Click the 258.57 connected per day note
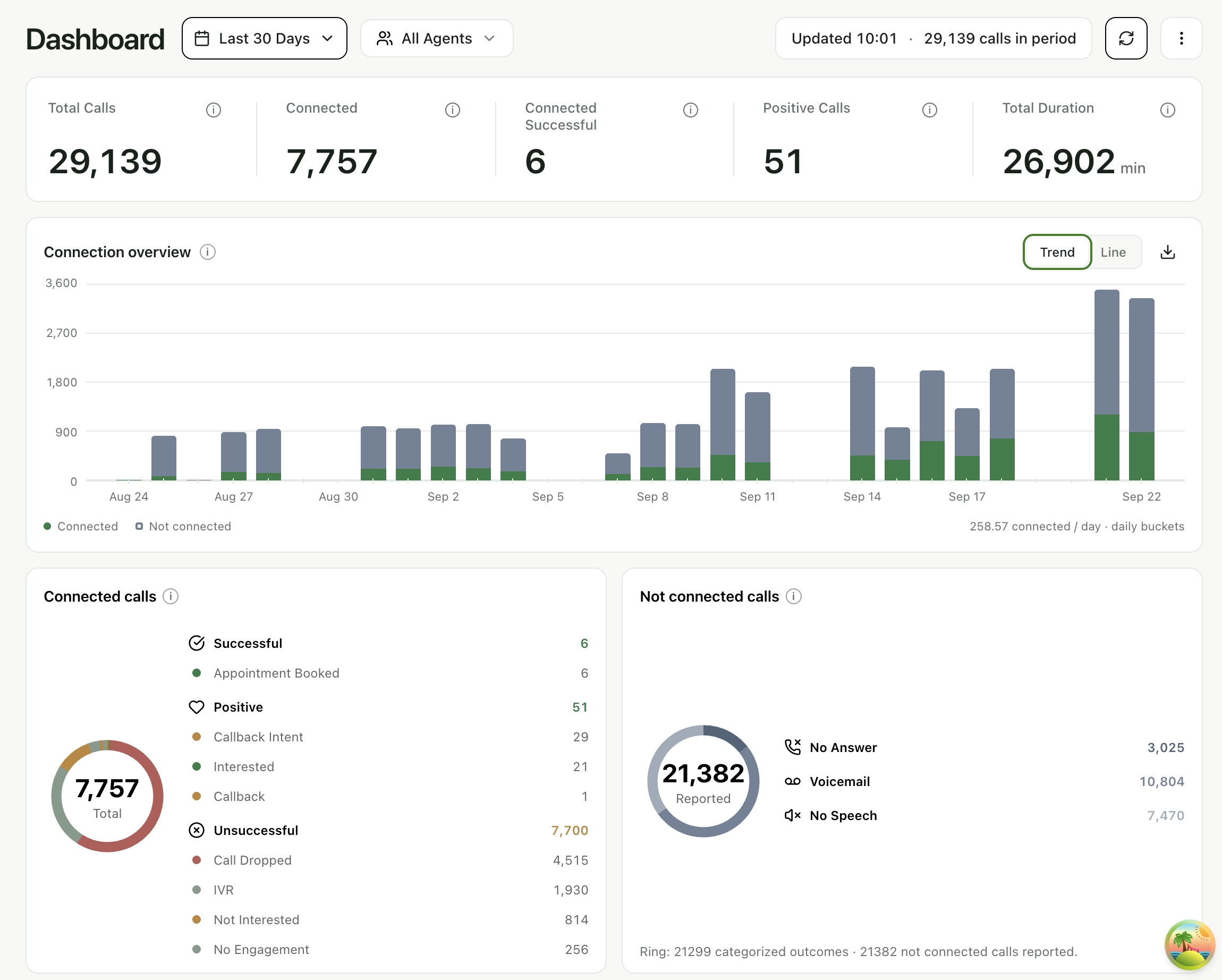The width and height of the screenshot is (1222, 980). 1076,526
